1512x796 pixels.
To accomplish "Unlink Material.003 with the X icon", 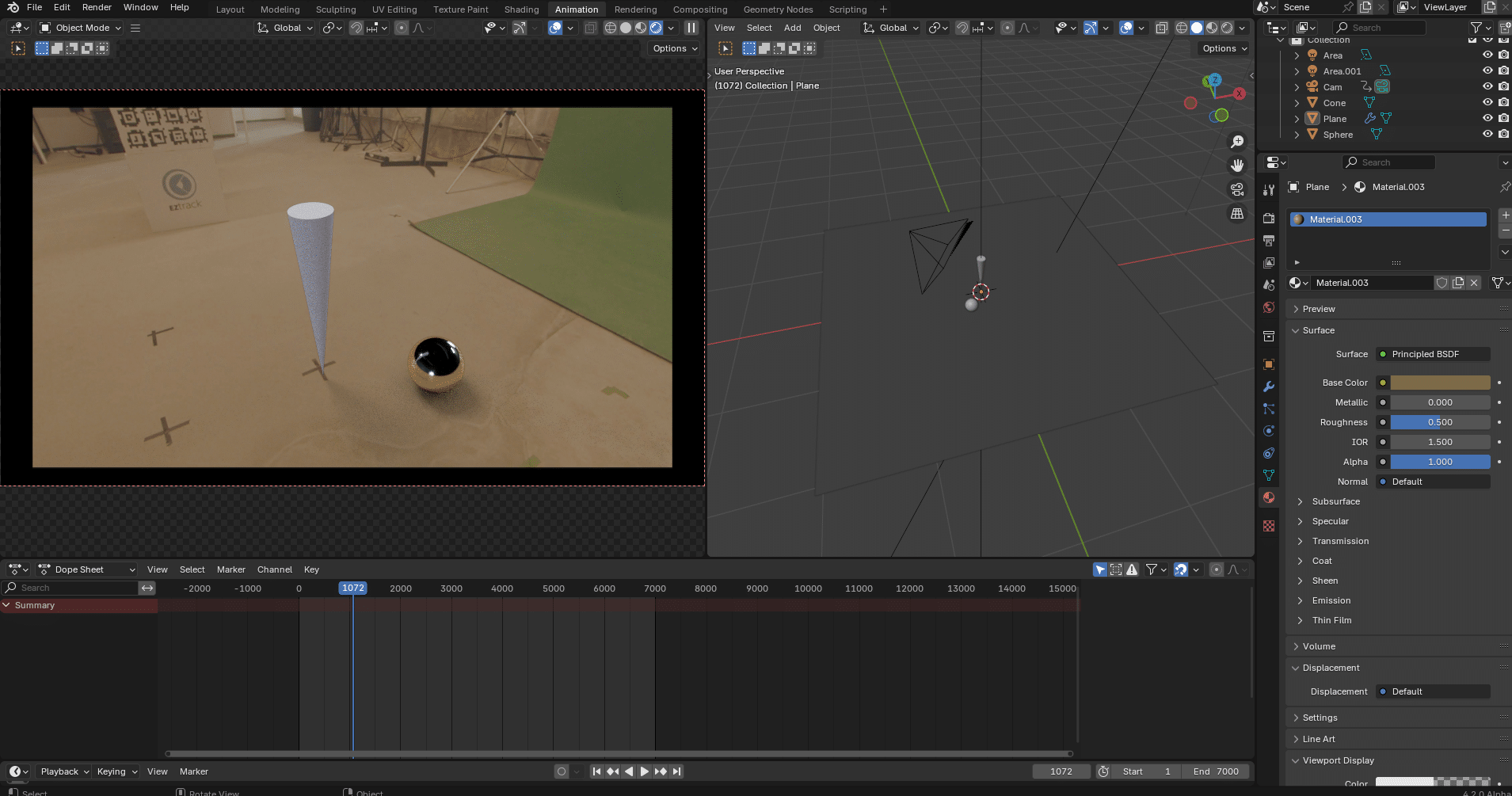I will coord(1474,283).
